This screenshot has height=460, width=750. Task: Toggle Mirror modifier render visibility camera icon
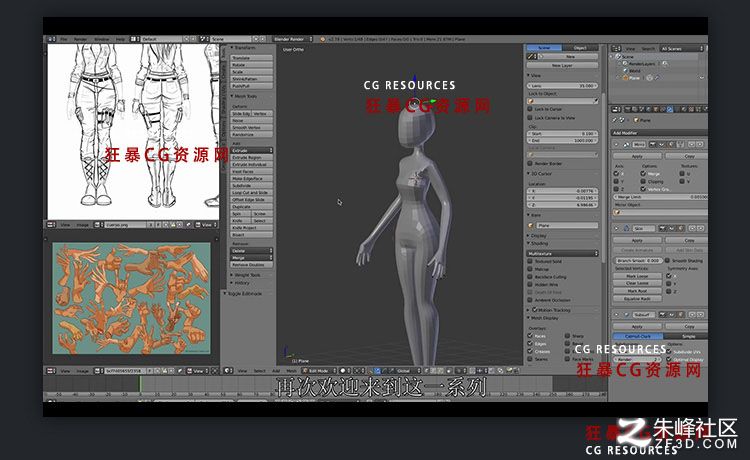(x=651, y=144)
